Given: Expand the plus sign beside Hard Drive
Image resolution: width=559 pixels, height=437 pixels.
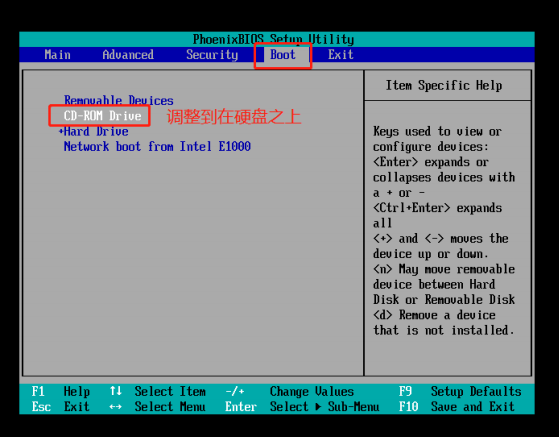Looking at the screenshot, I should (x=61, y=131).
